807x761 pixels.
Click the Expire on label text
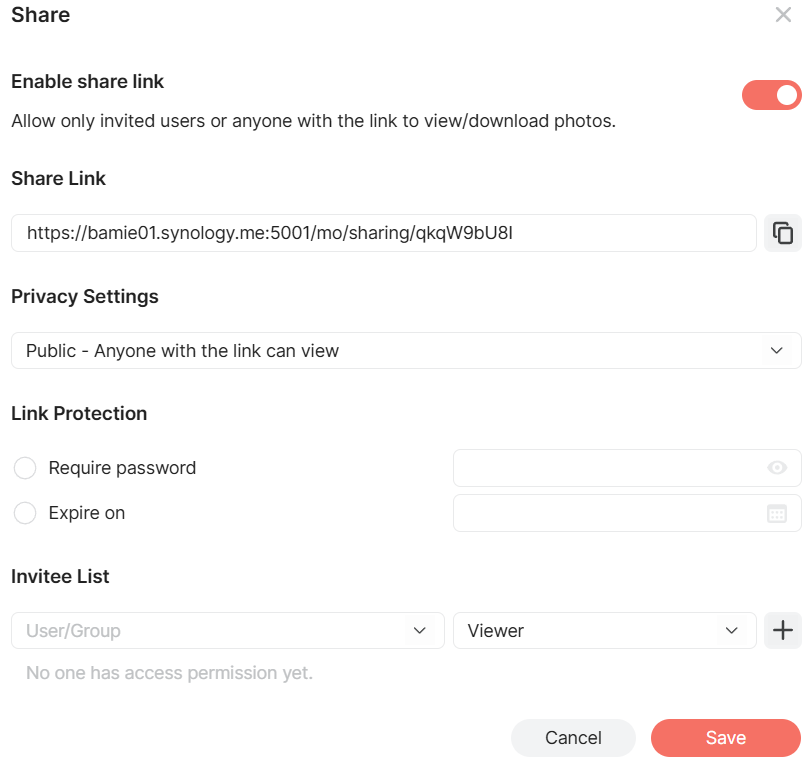click(87, 513)
